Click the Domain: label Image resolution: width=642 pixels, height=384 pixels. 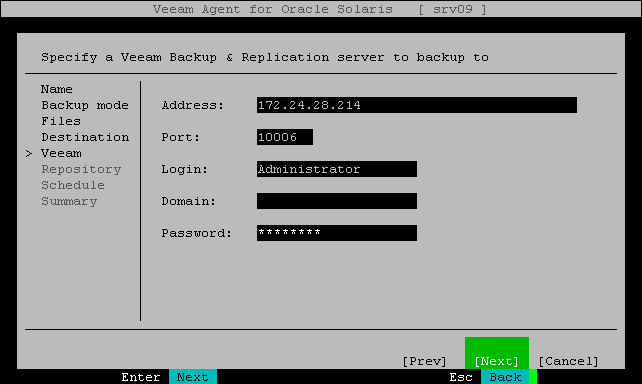188,201
